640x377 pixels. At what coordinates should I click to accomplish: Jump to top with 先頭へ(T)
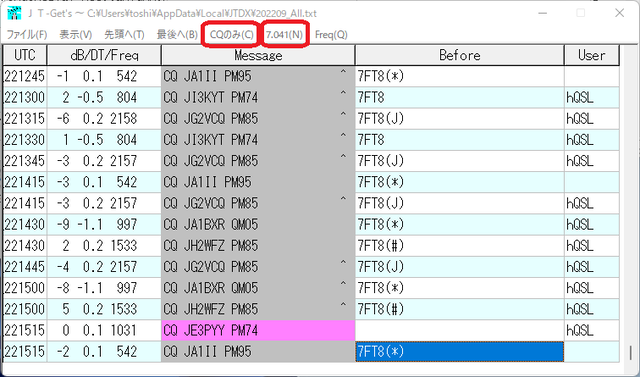(124, 35)
